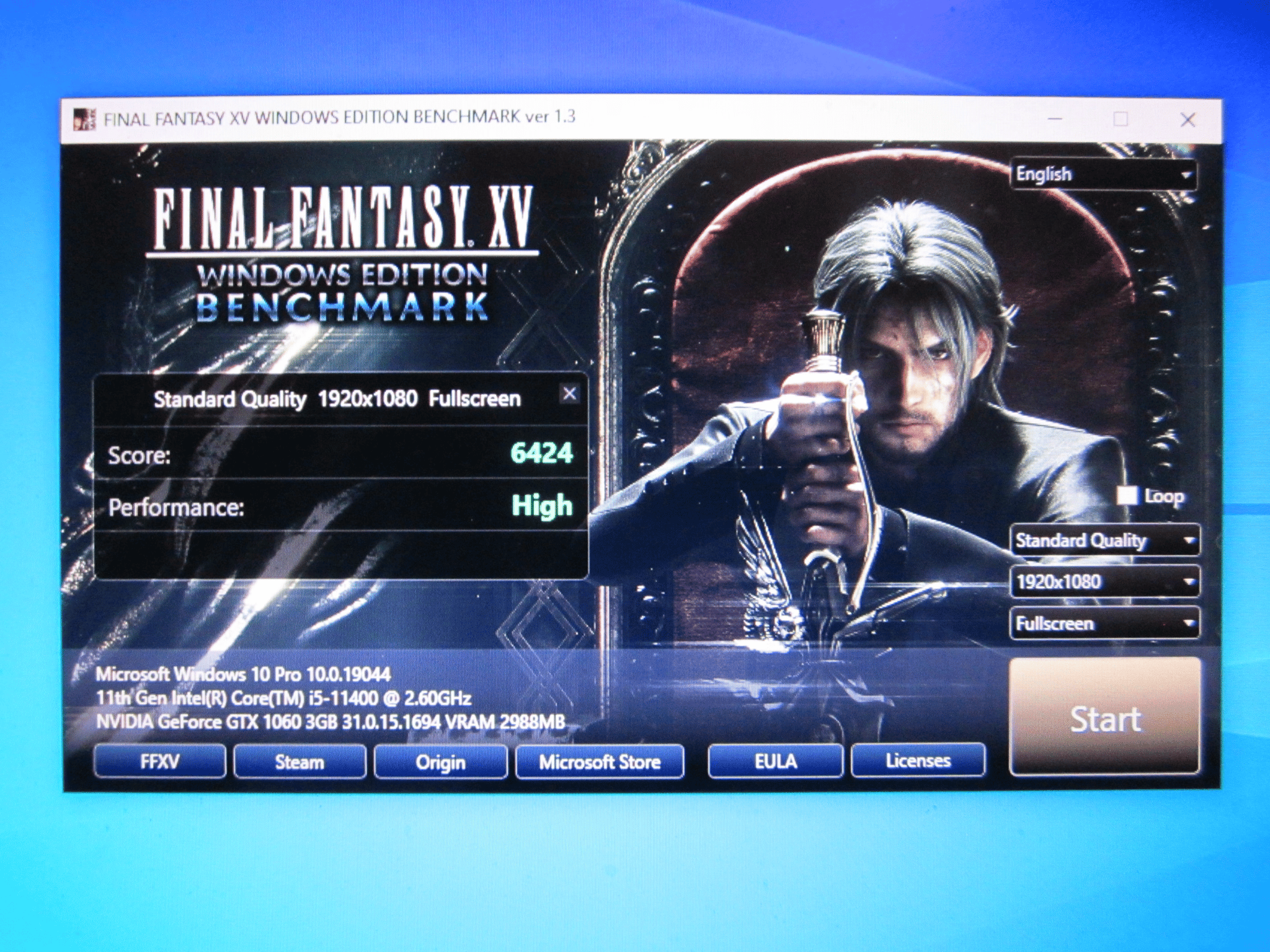Minimize the benchmark window
This screenshot has height=952, width=1270.
coord(1055,118)
